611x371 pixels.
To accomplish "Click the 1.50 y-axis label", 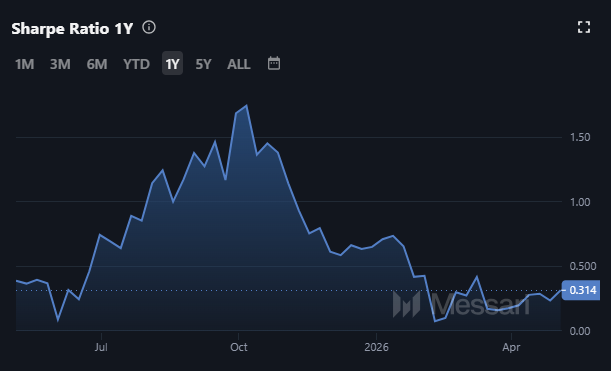I will point(580,138).
